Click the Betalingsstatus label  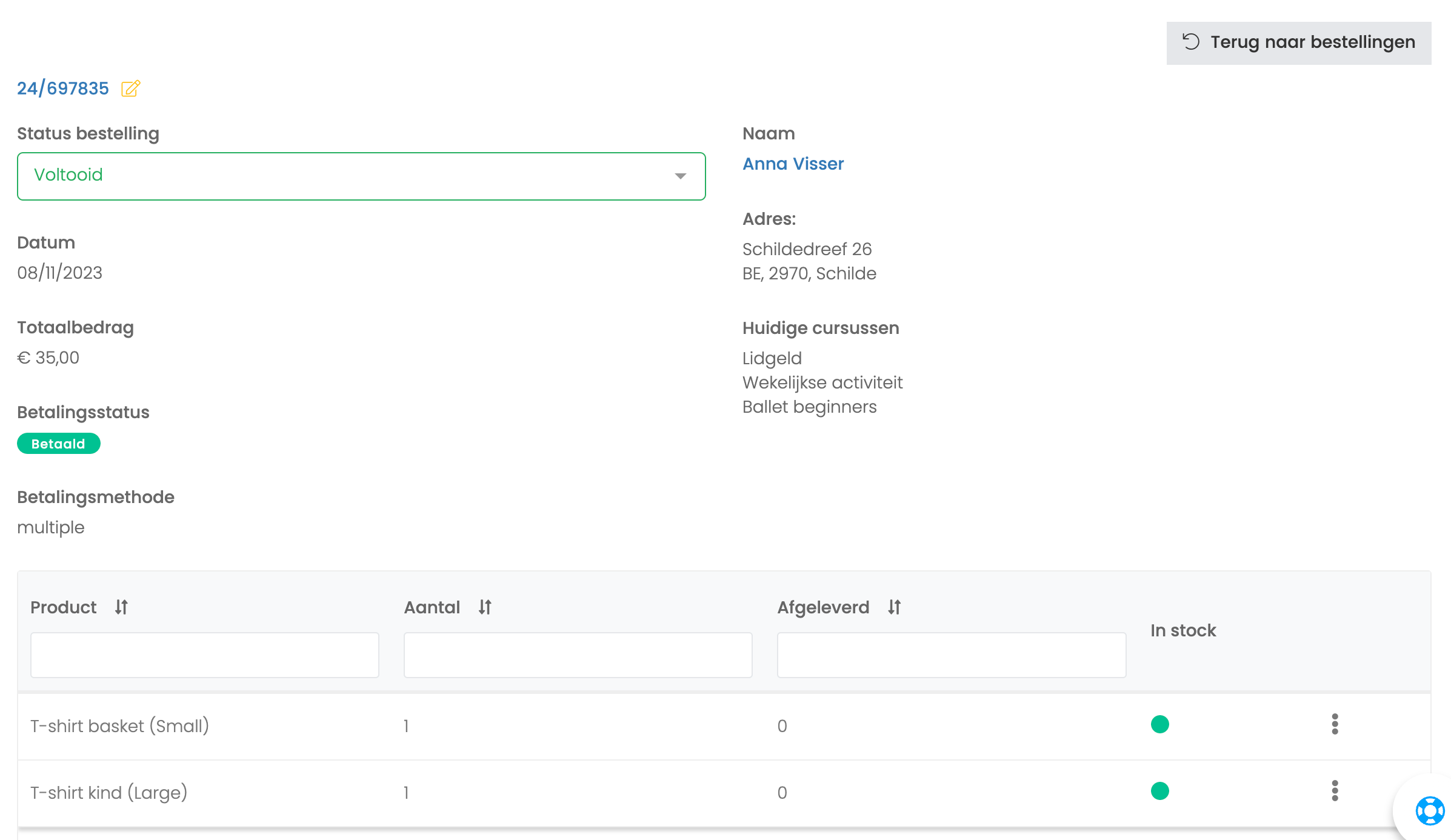[83, 412]
